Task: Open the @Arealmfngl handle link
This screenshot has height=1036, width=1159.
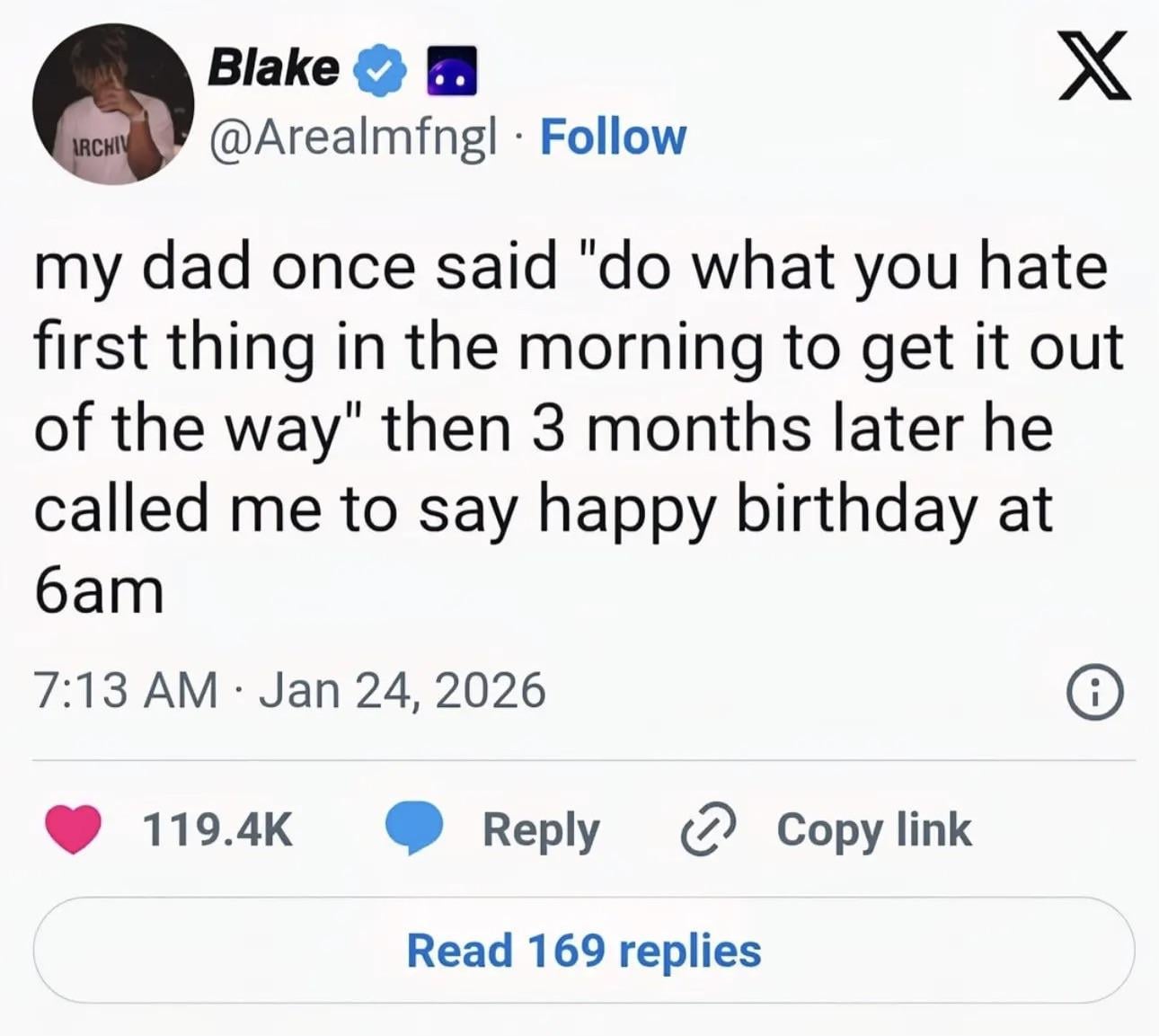Action: tap(352, 137)
